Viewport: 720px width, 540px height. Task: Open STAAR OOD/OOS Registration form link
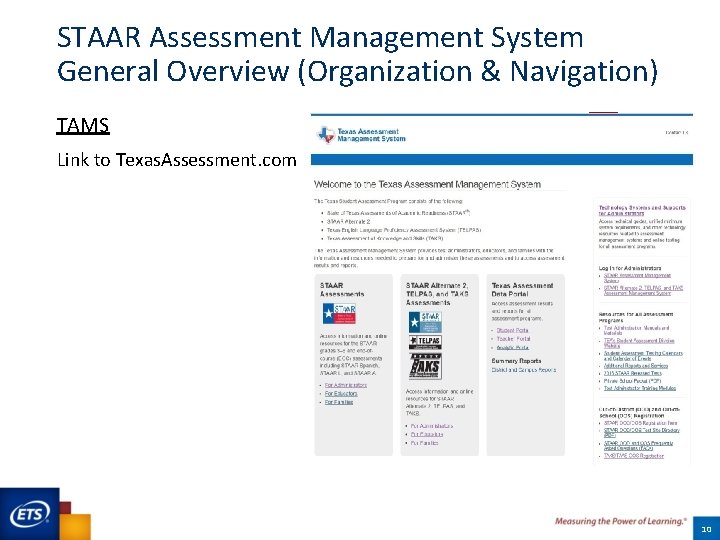[640, 423]
